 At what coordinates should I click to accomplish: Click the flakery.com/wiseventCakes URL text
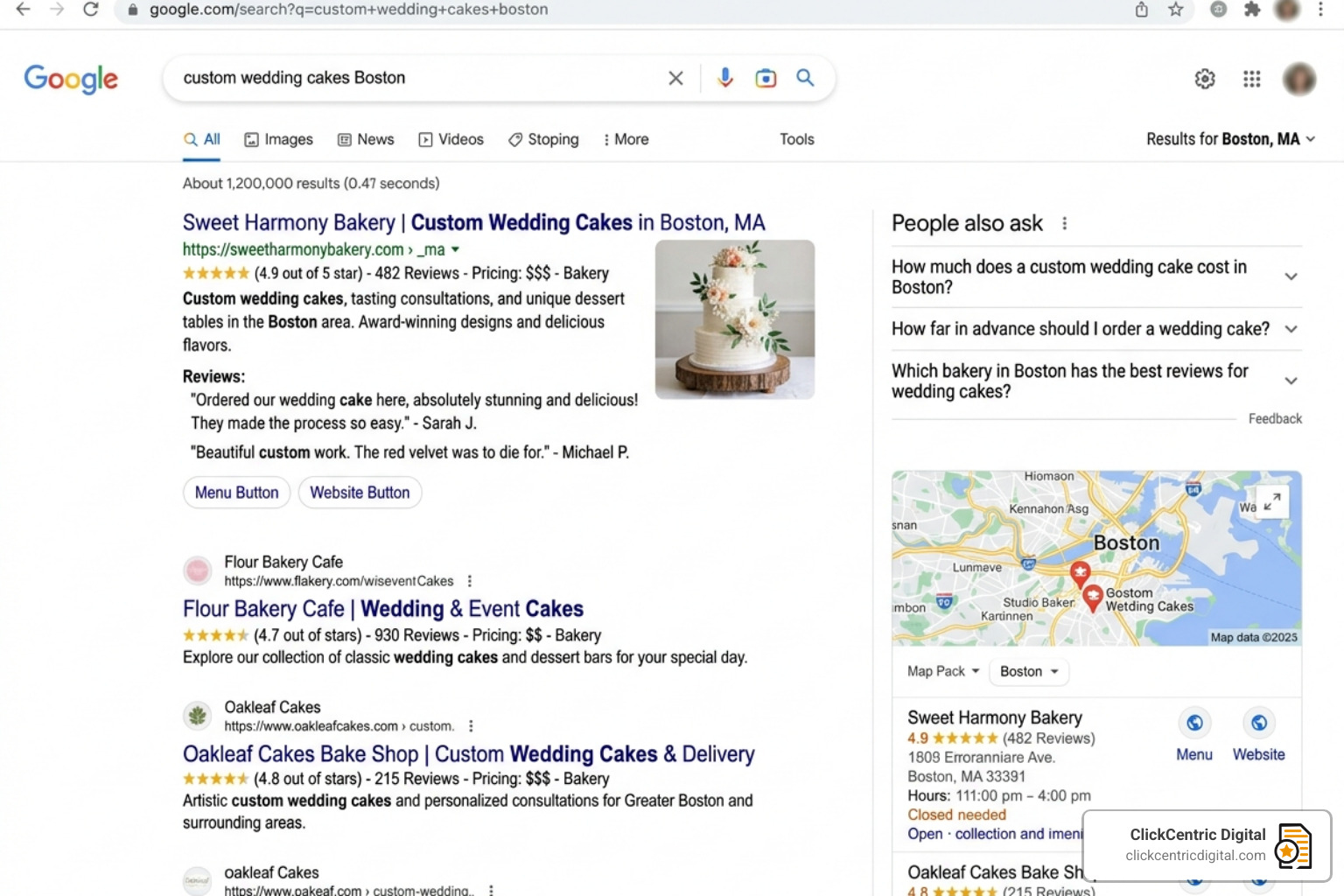339,581
